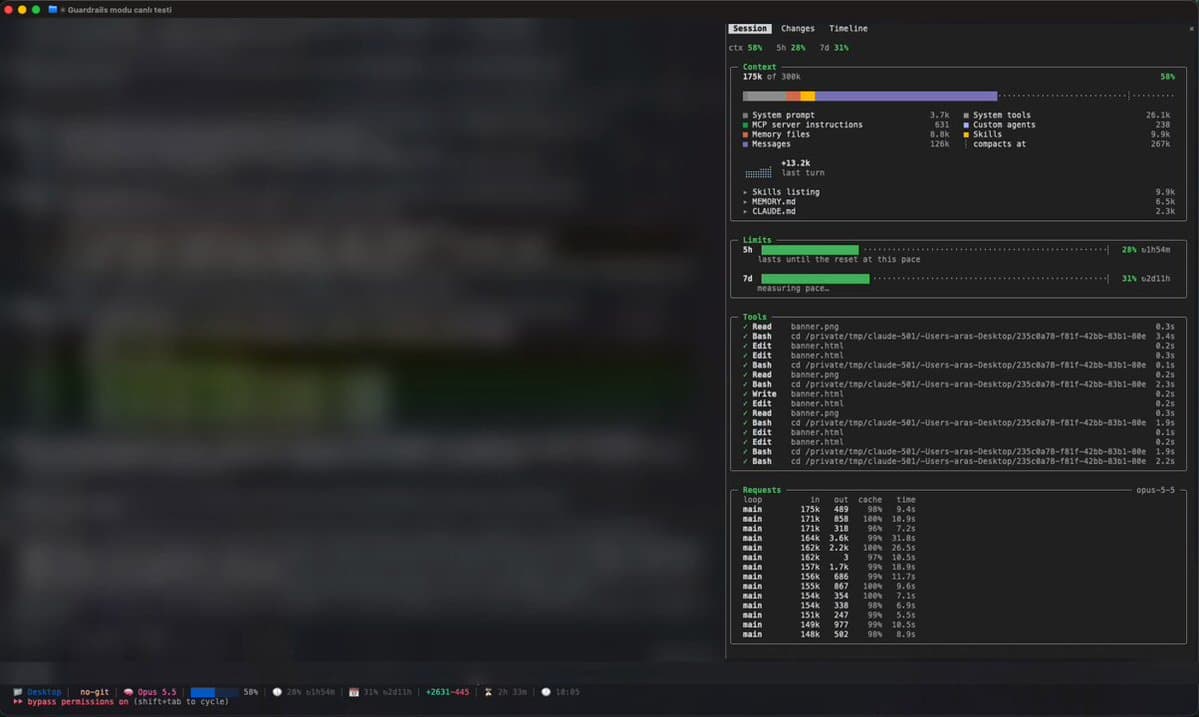Image resolution: width=1199 pixels, height=717 pixels.
Task: Select the request row with 171k in, 858 out
Action: 829,519
